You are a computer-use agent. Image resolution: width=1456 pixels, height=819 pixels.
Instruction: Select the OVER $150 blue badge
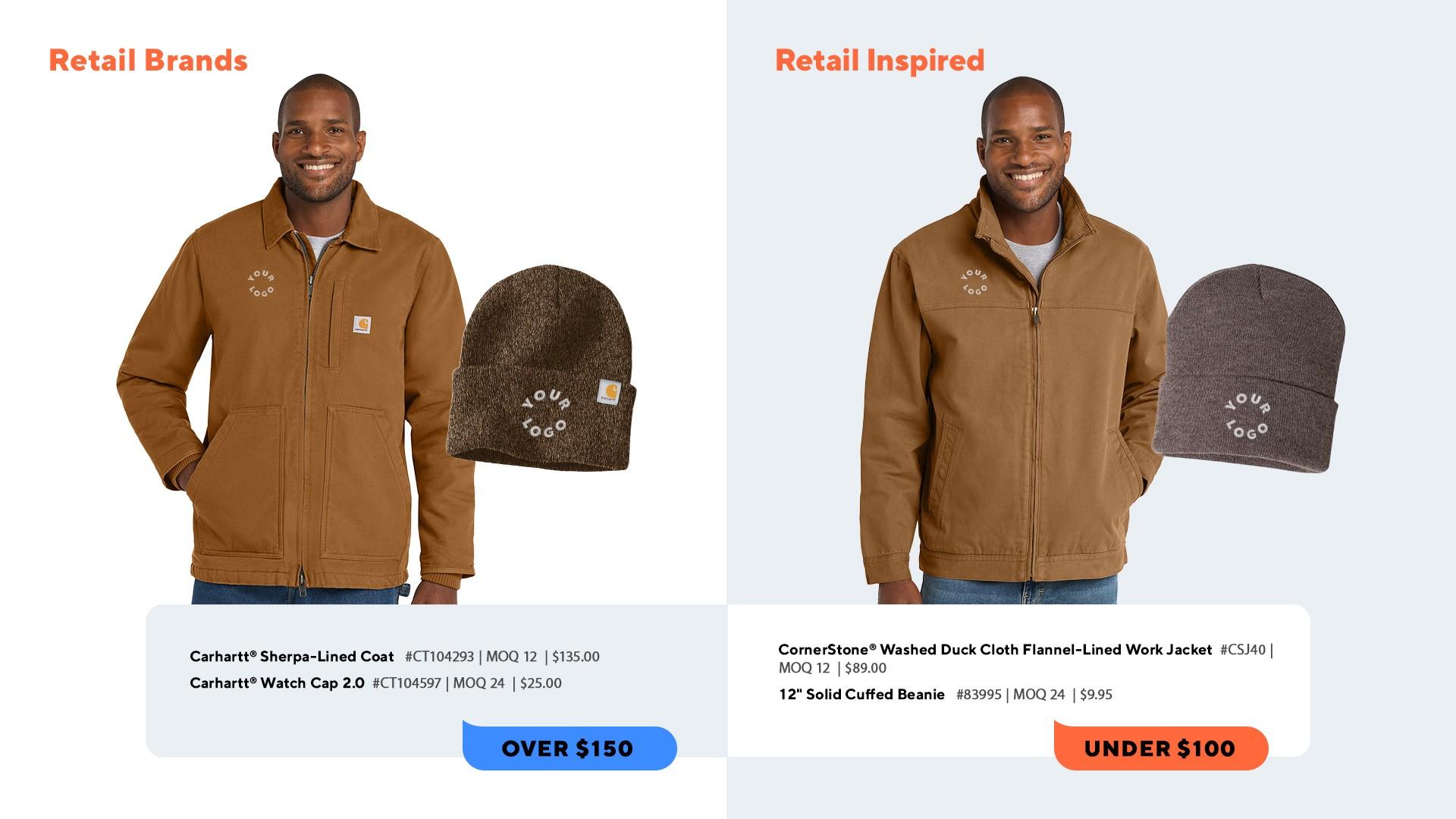tap(570, 746)
